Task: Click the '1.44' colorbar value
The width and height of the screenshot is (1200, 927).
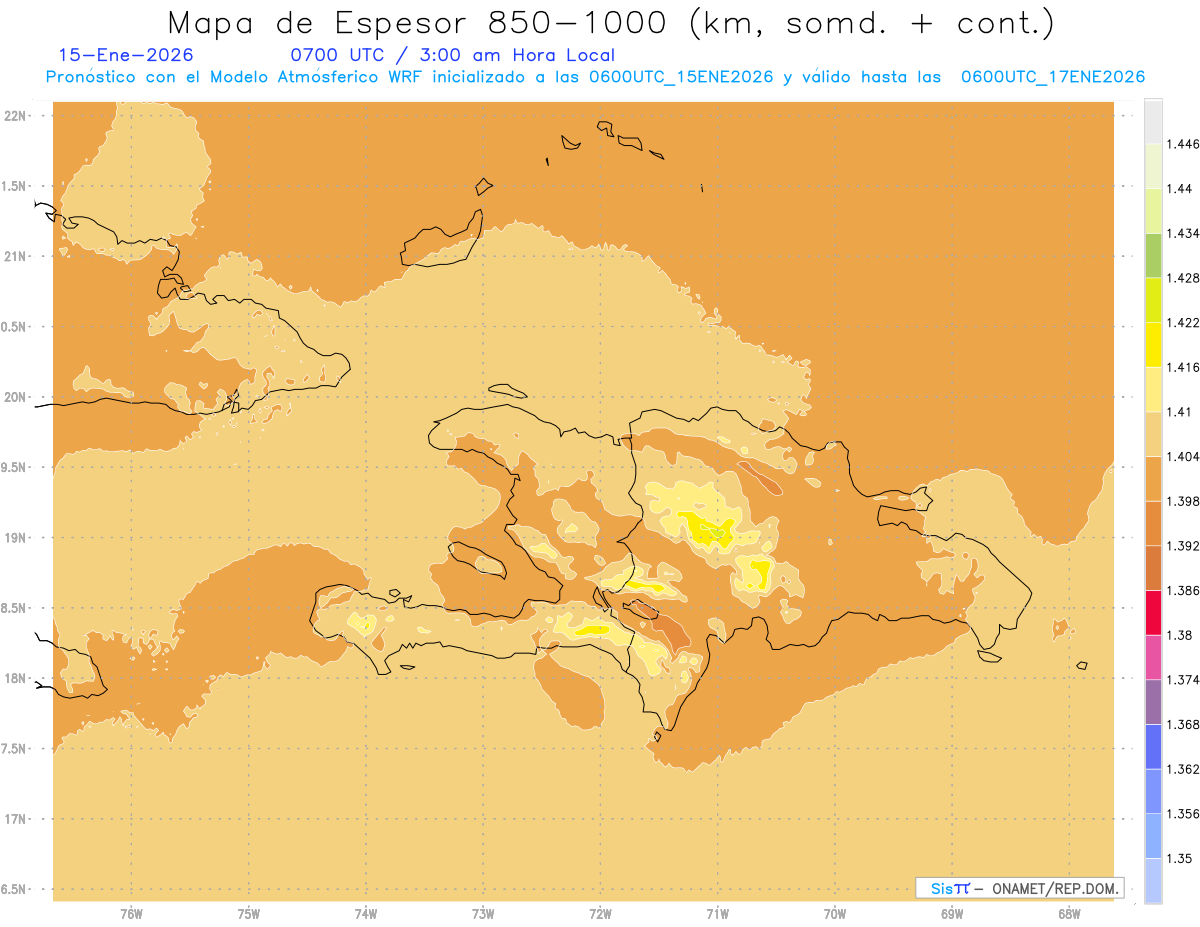Action: (x=1179, y=188)
